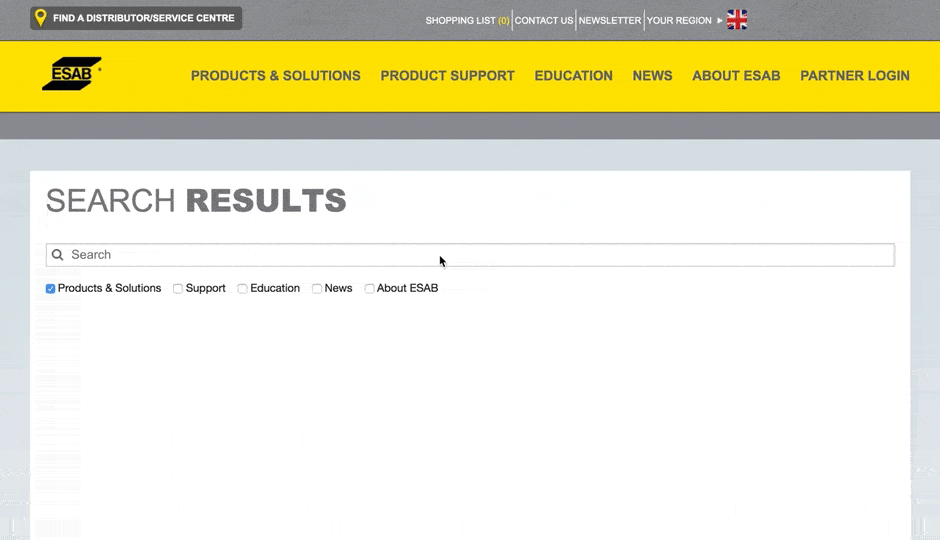The width and height of the screenshot is (940, 540).
Task: Open the Education navigation menu
Action: pos(573,76)
